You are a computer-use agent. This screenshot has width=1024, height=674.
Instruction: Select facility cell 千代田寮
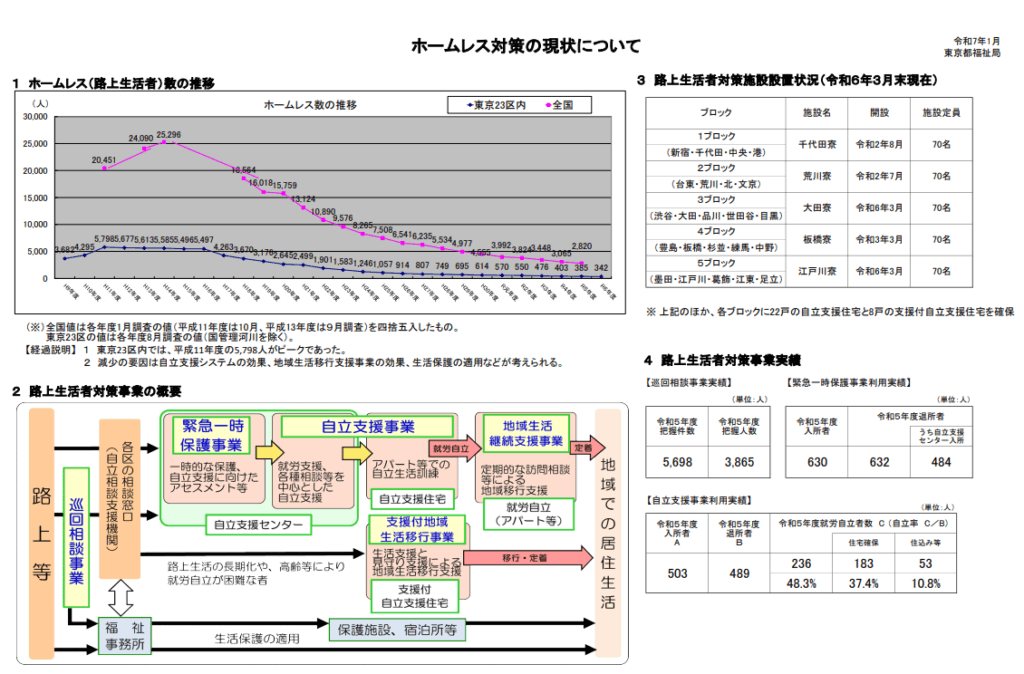click(817, 144)
